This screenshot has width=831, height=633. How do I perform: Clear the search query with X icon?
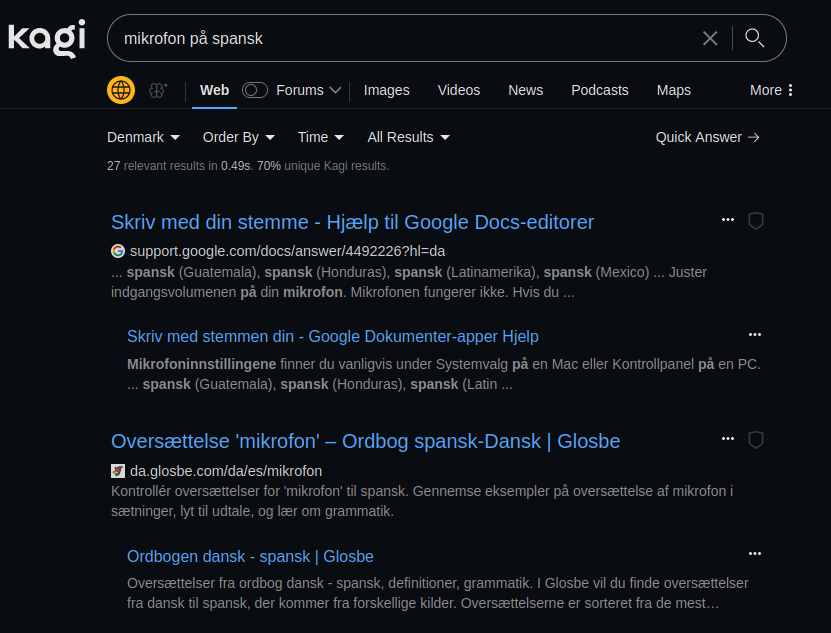click(710, 38)
